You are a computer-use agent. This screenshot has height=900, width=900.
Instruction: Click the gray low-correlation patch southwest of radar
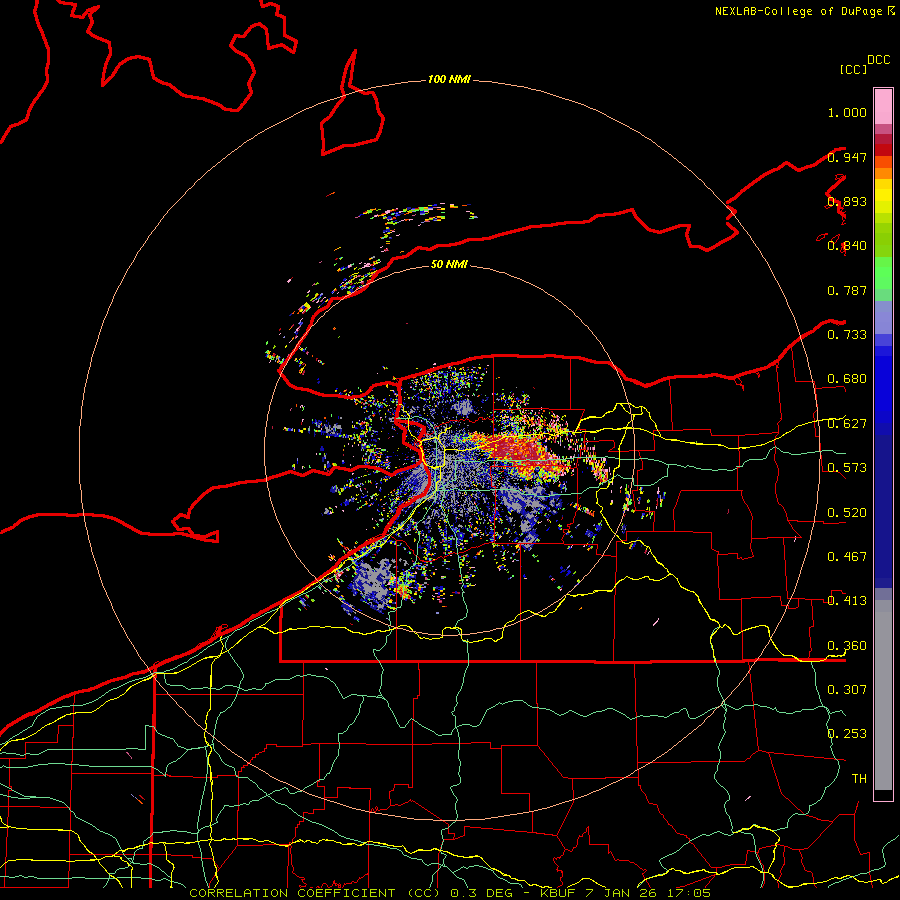[x=372, y=580]
